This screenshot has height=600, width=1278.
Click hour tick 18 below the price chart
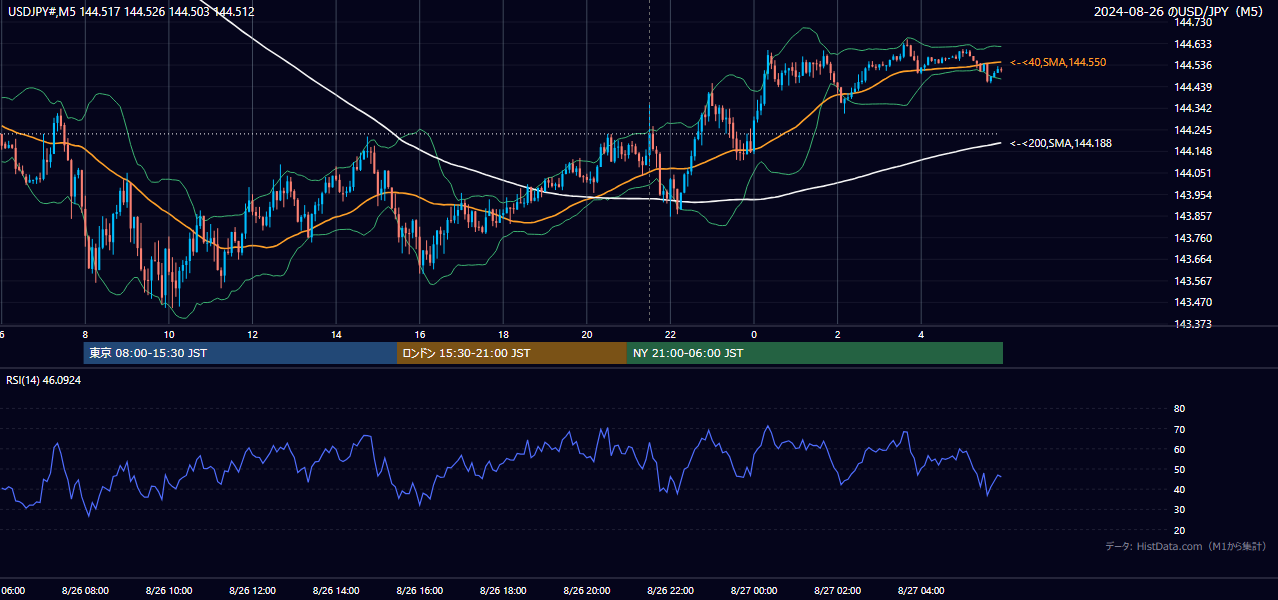pyautogui.click(x=503, y=335)
